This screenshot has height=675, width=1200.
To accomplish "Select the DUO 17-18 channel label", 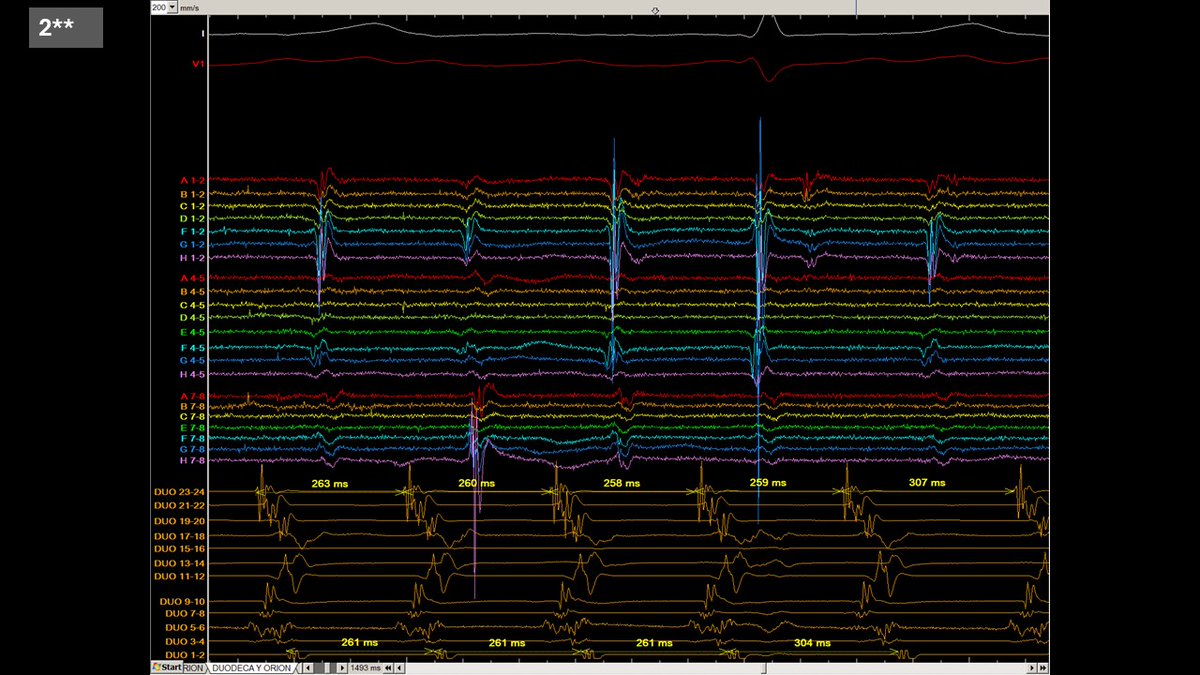I will point(180,537).
